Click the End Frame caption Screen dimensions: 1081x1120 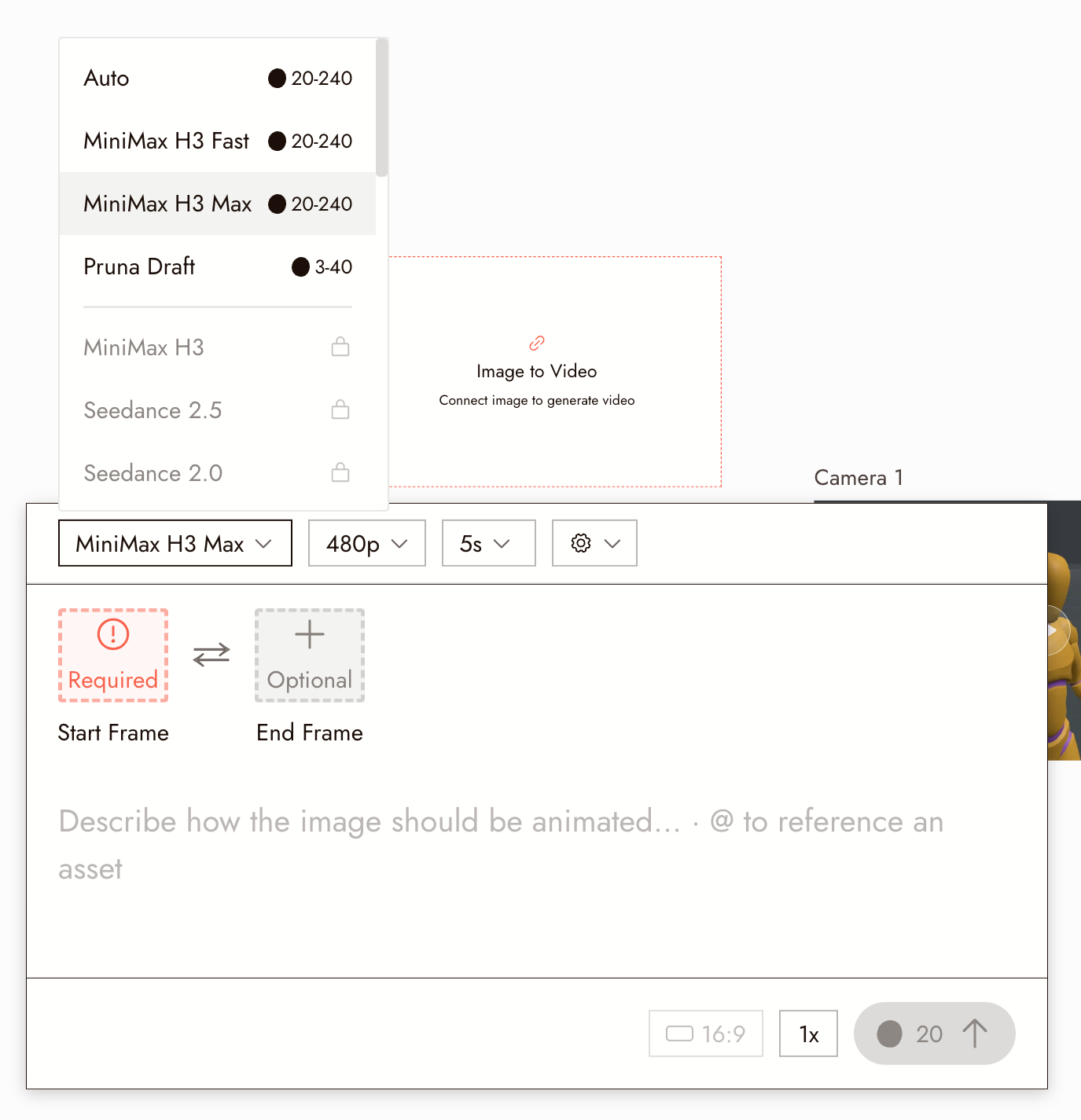(x=310, y=733)
